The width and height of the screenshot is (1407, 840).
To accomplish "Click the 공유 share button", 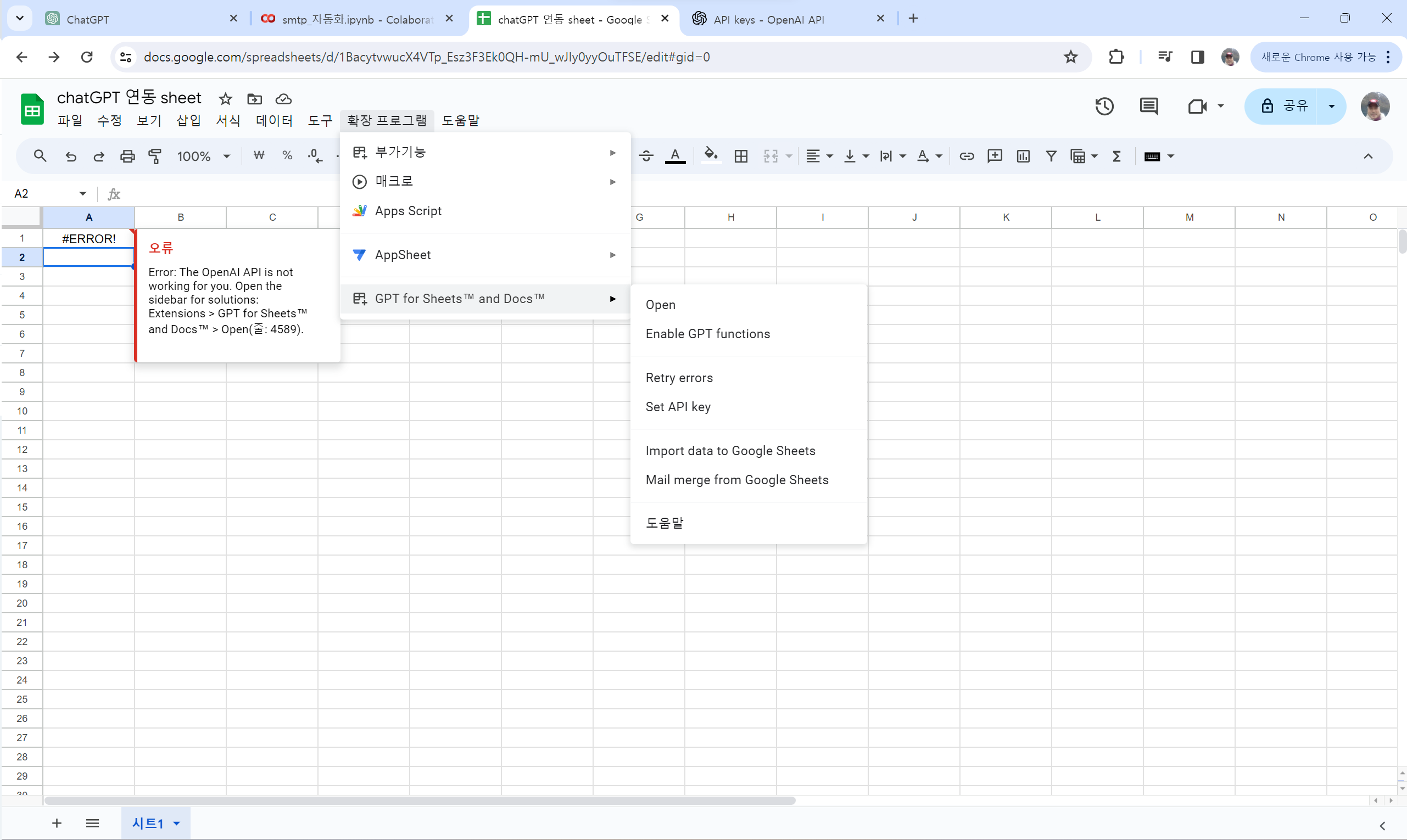I will [x=1281, y=107].
